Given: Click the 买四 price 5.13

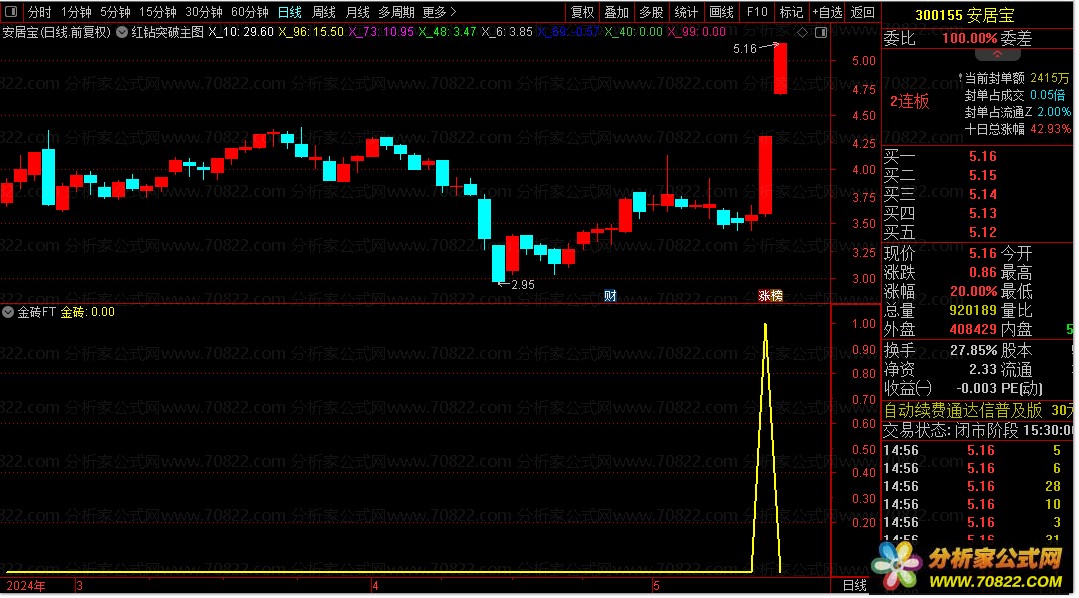Looking at the screenshot, I should 983,213.
